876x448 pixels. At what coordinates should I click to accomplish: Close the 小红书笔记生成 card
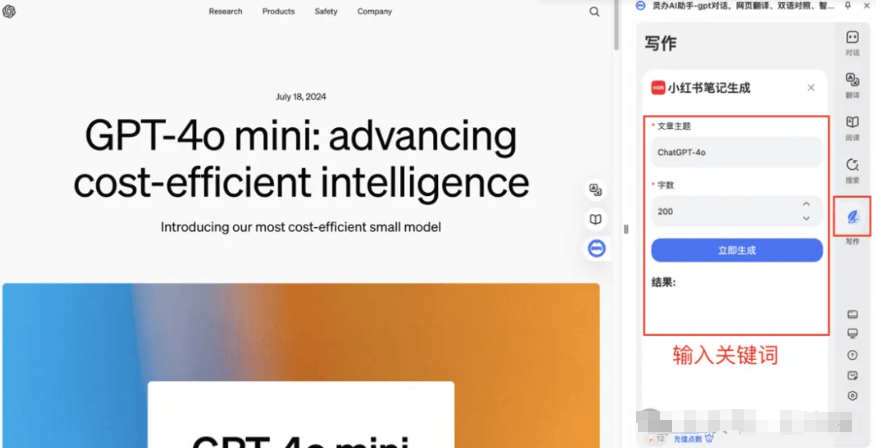[811, 88]
